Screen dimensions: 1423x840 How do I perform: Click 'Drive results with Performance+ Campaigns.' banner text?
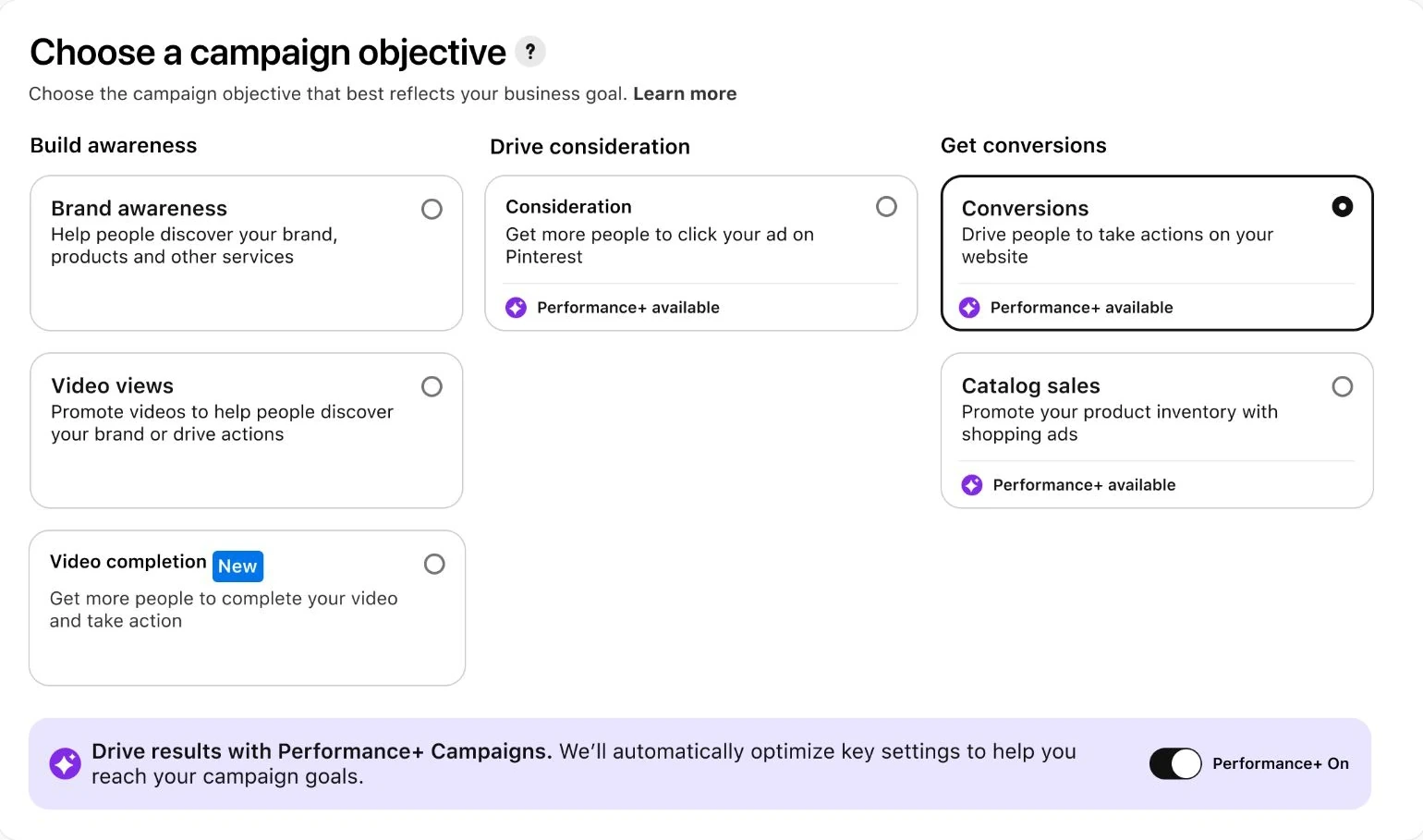click(322, 751)
